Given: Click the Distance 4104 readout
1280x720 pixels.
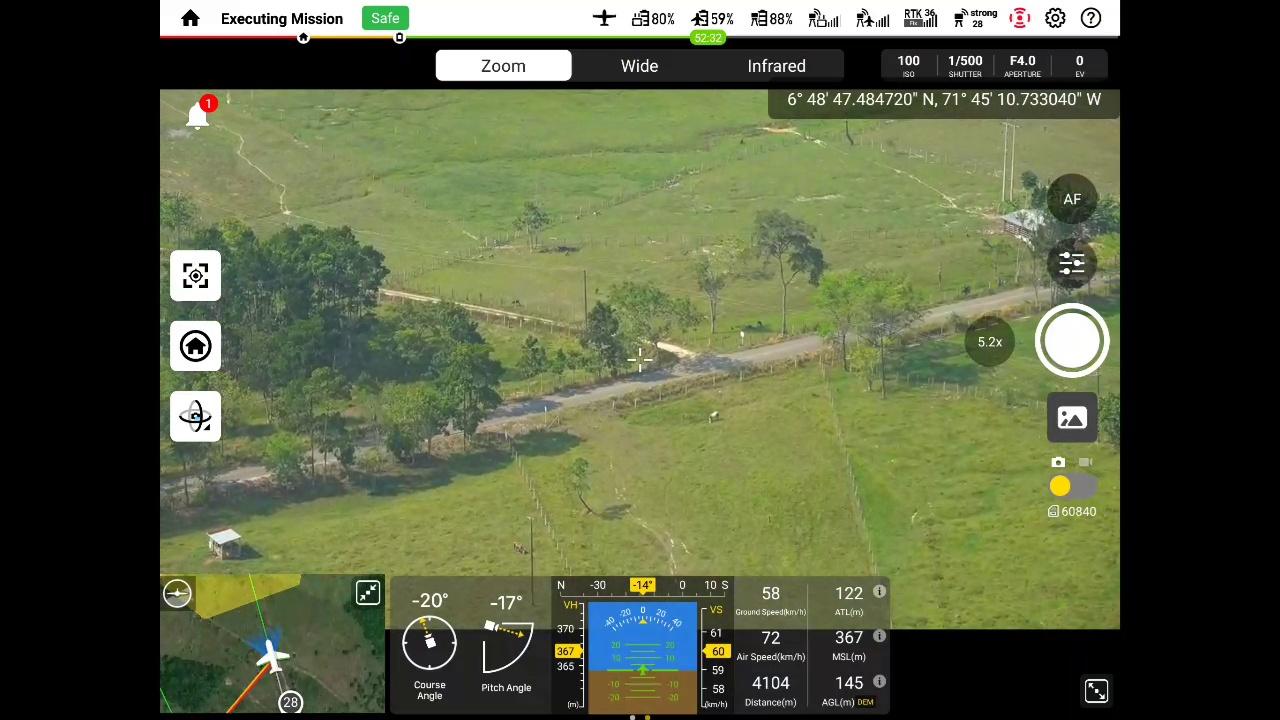Looking at the screenshot, I should (770, 690).
